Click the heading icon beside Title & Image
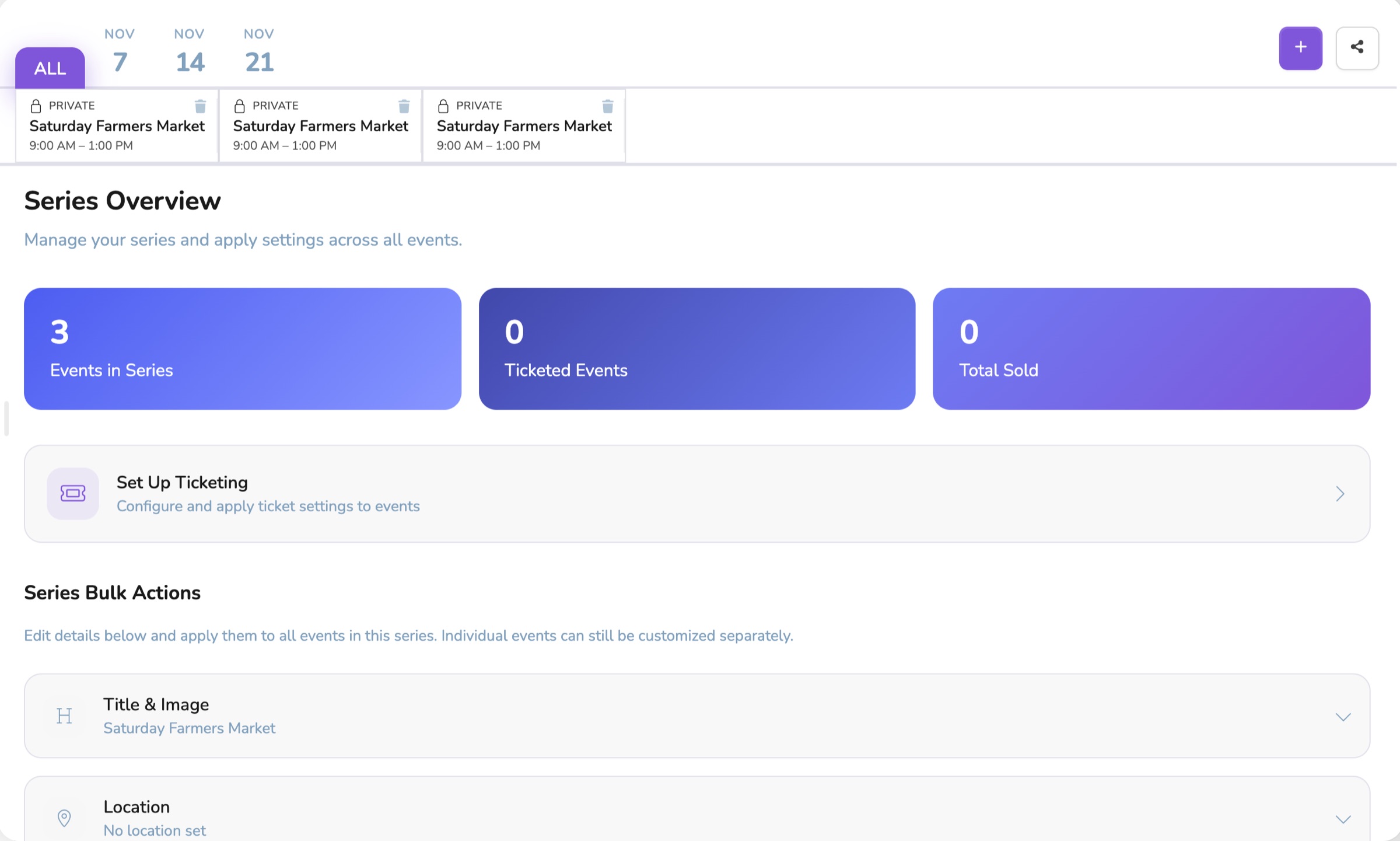The image size is (1400, 841). [x=64, y=716]
